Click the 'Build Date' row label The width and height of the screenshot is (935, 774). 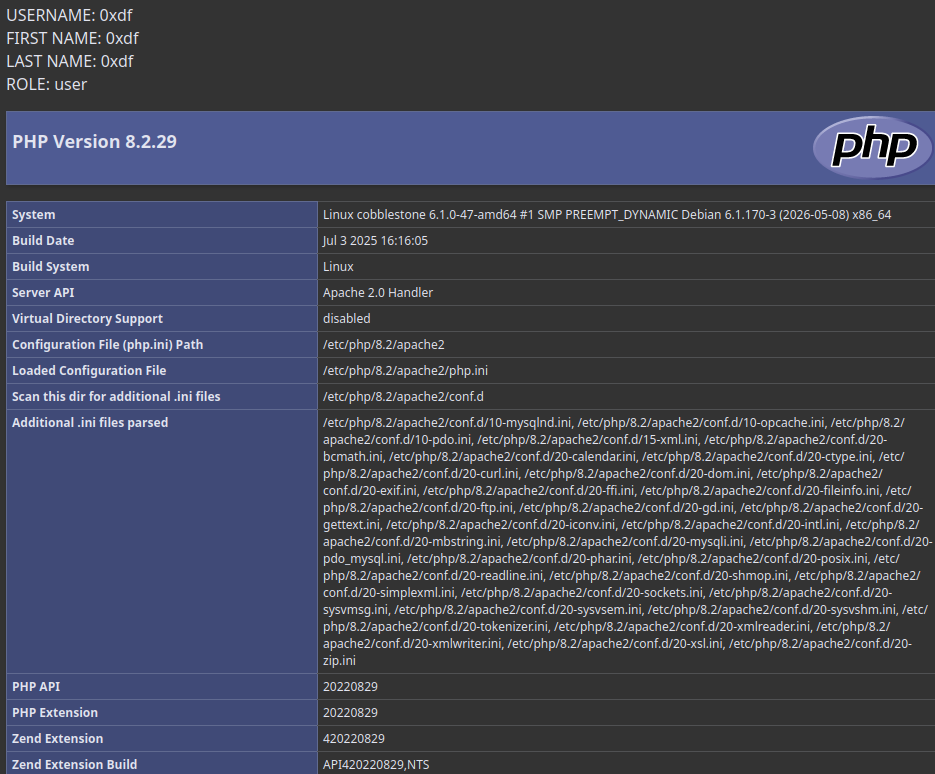click(x=43, y=240)
